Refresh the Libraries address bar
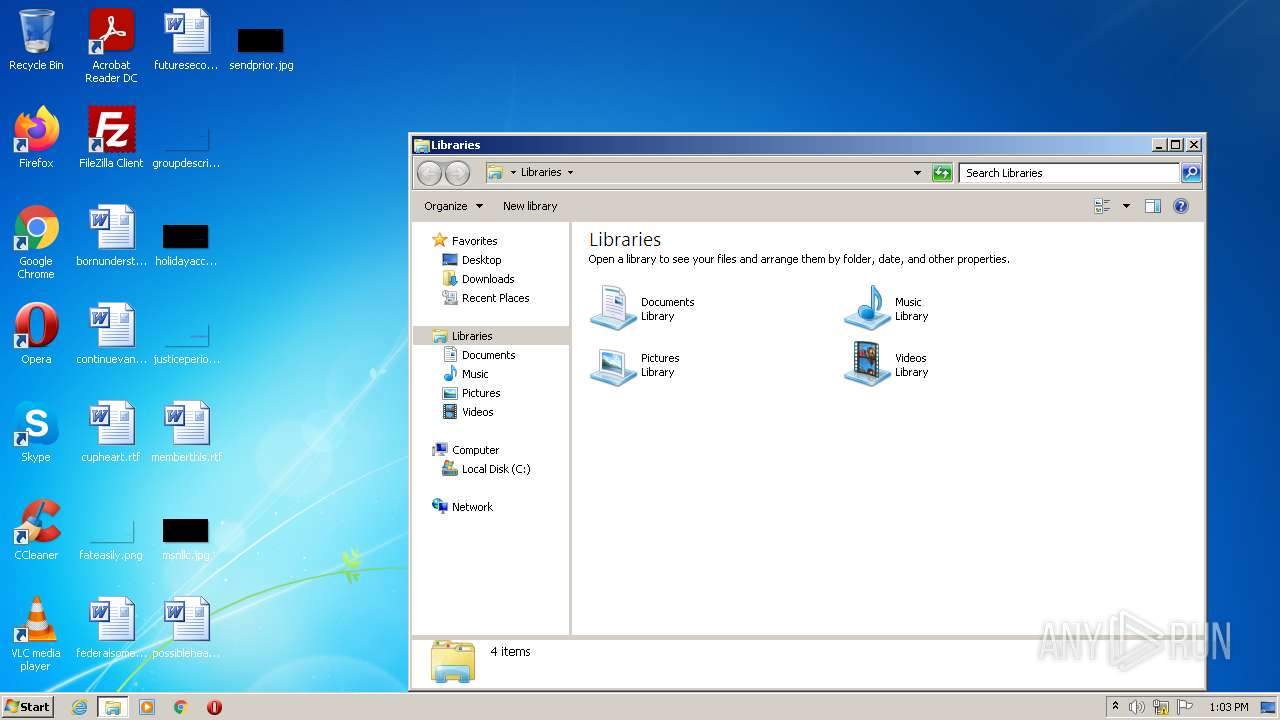This screenshot has height=720, width=1280. coord(942,173)
